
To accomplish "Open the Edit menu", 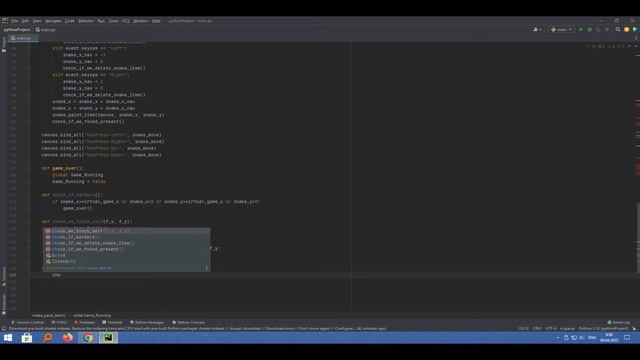I will click(25, 21).
